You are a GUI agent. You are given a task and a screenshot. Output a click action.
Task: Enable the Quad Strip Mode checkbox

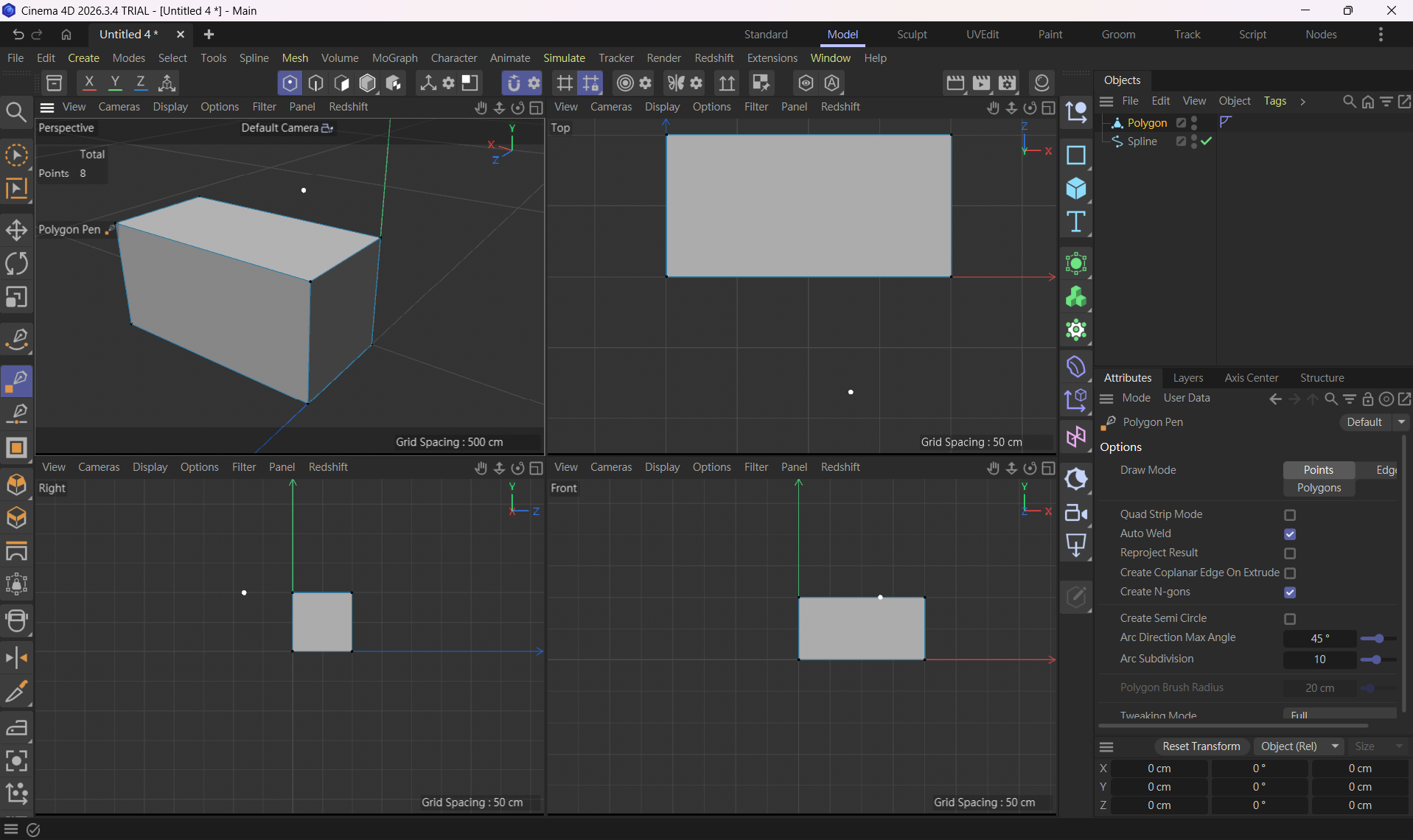pos(1290,515)
